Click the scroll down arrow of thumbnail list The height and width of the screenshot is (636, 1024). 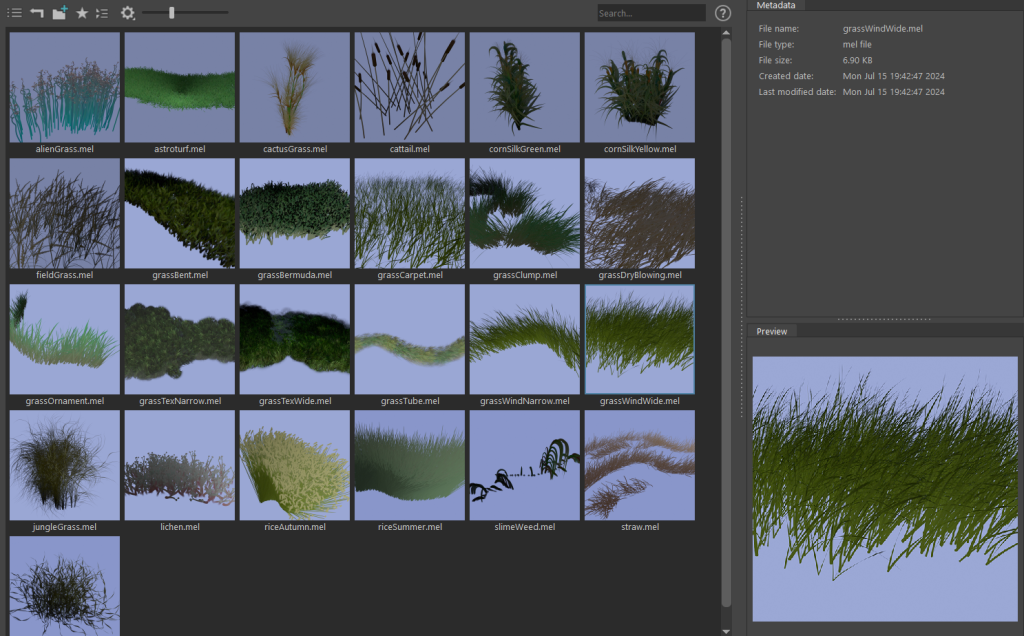tap(726, 630)
